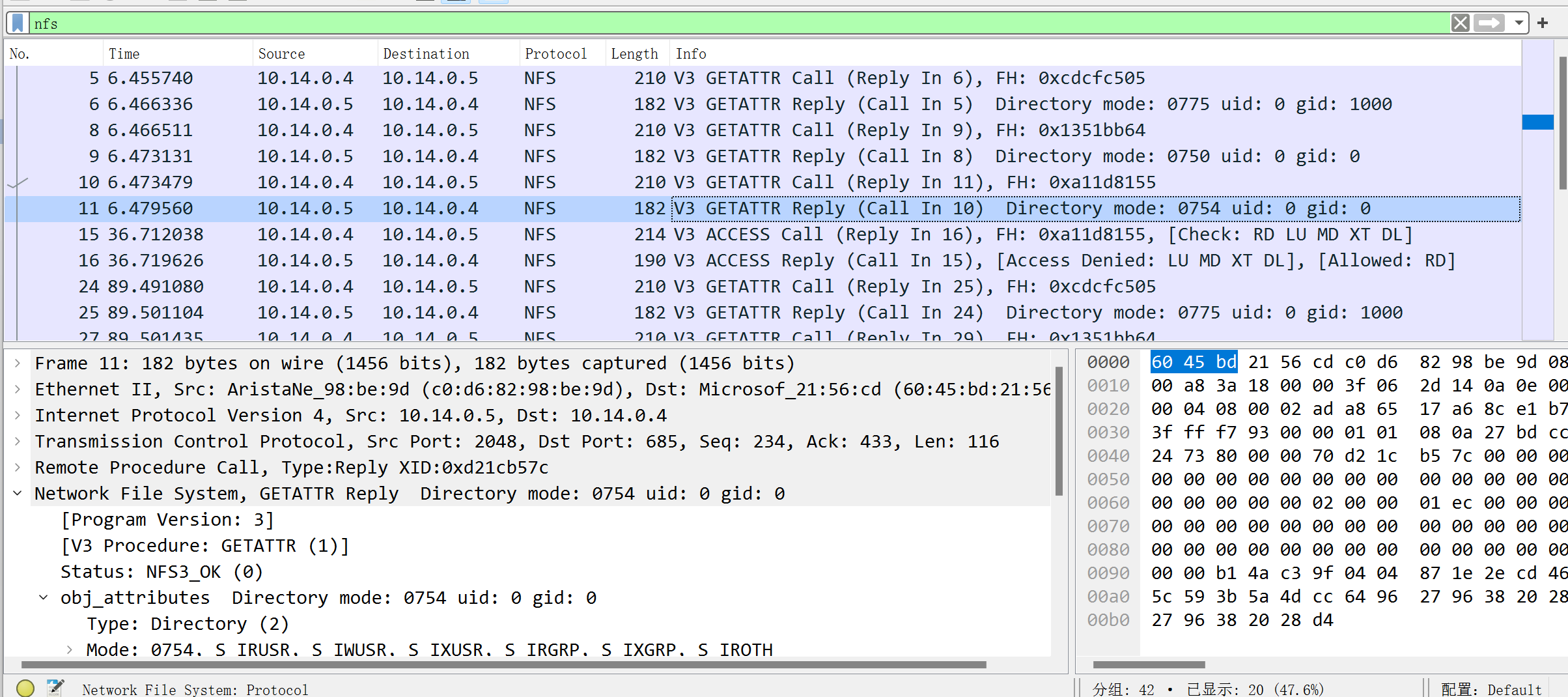
Task: Select the V3 Procedure: GETATTR line
Action: (205, 546)
